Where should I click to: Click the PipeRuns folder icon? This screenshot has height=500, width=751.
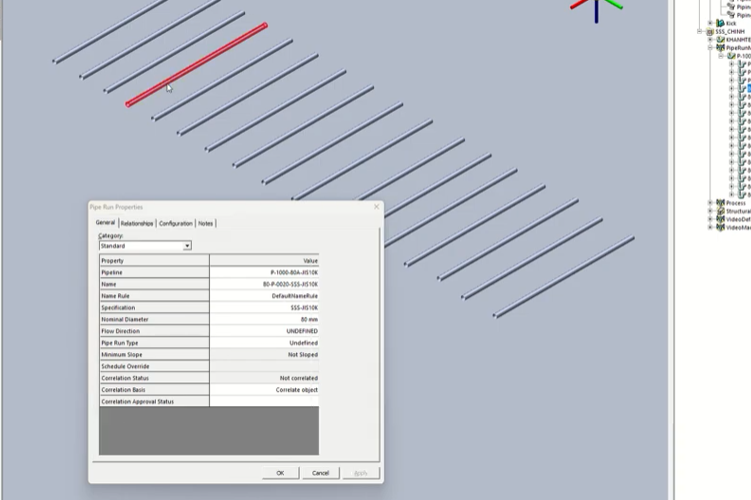tap(720, 47)
